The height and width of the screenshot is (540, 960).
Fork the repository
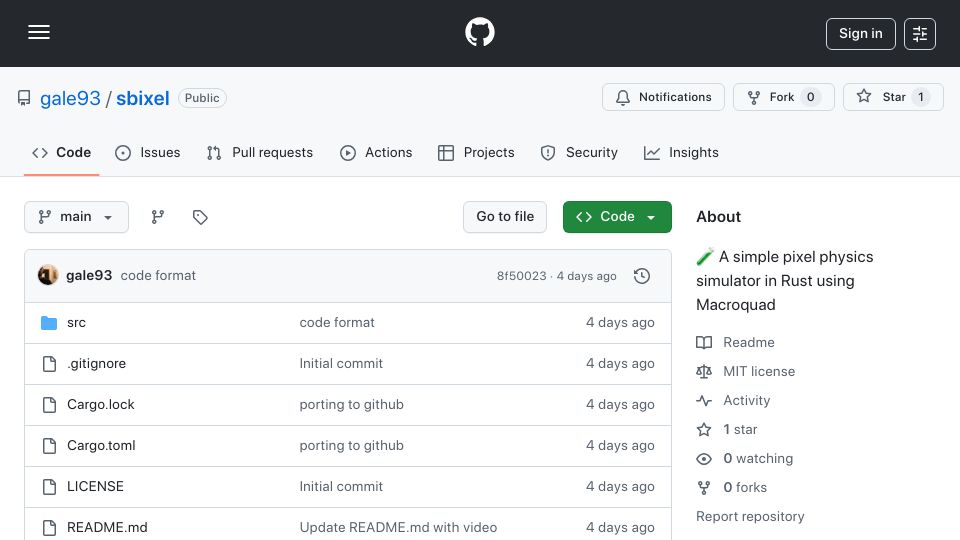(784, 97)
